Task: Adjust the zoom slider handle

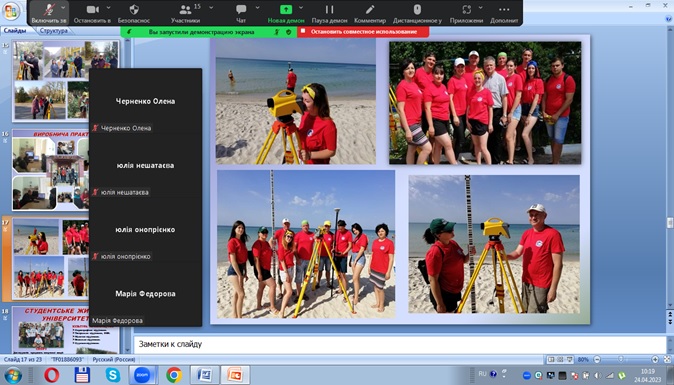Action: [620, 359]
